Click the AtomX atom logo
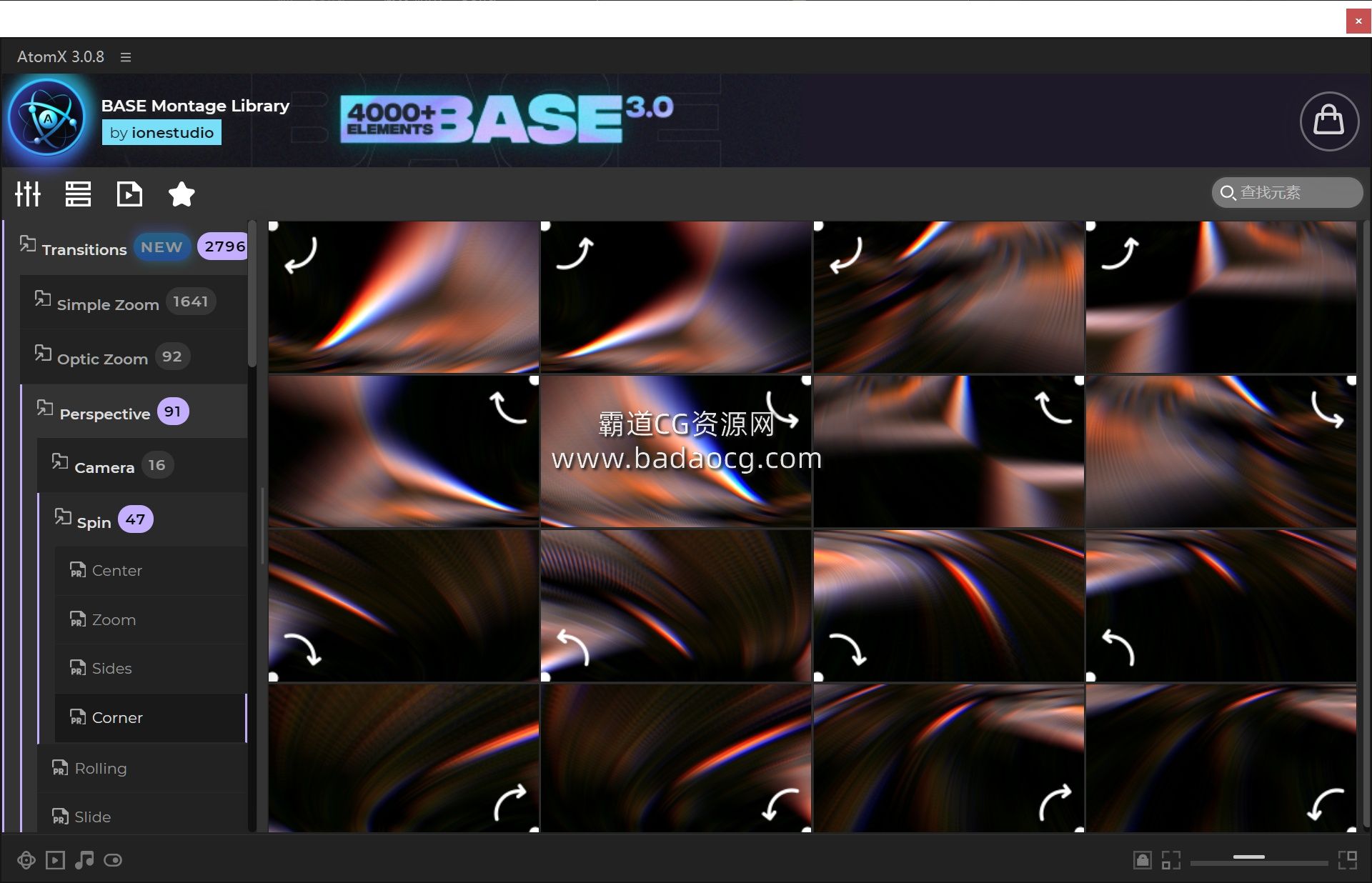 [49, 118]
